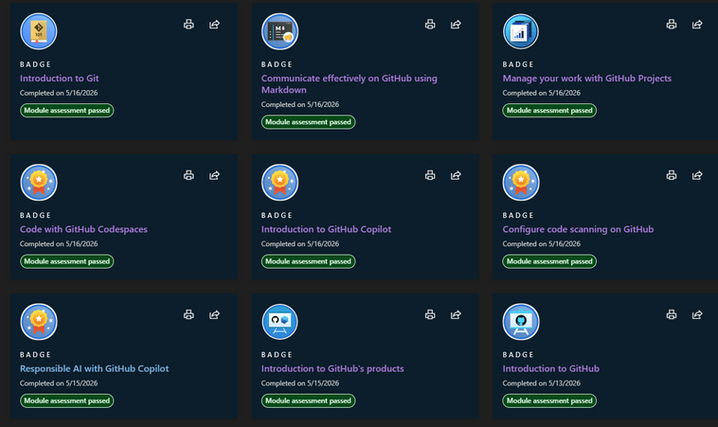Print the Introduction to Git badge

pos(189,24)
